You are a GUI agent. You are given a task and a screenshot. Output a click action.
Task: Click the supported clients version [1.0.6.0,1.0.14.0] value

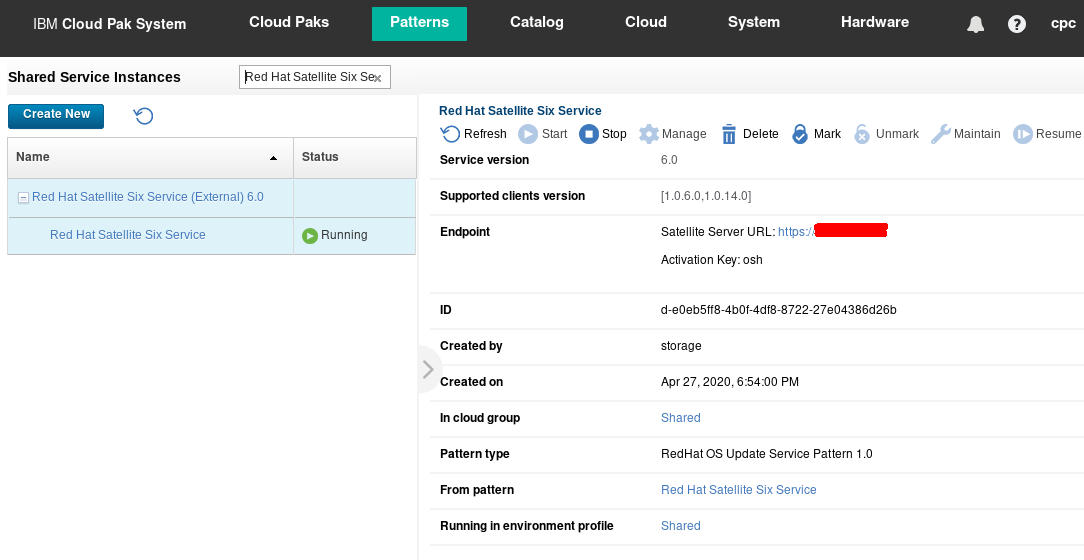[x=706, y=196]
